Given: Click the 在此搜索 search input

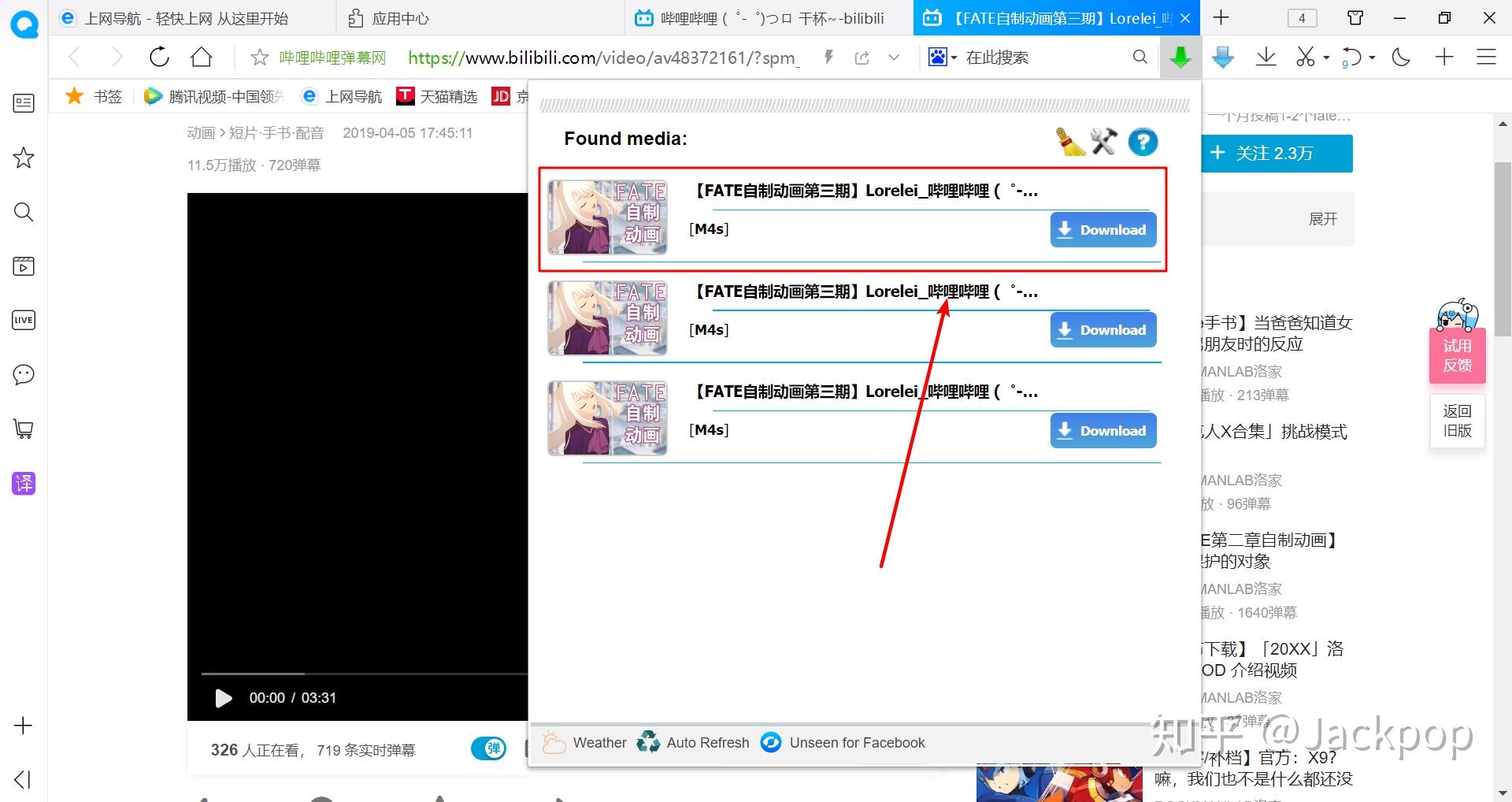Looking at the screenshot, I should click(1043, 58).
